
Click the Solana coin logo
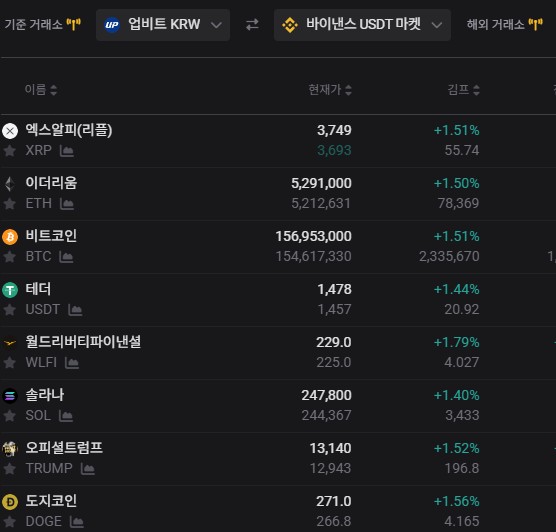coord(10,396)
